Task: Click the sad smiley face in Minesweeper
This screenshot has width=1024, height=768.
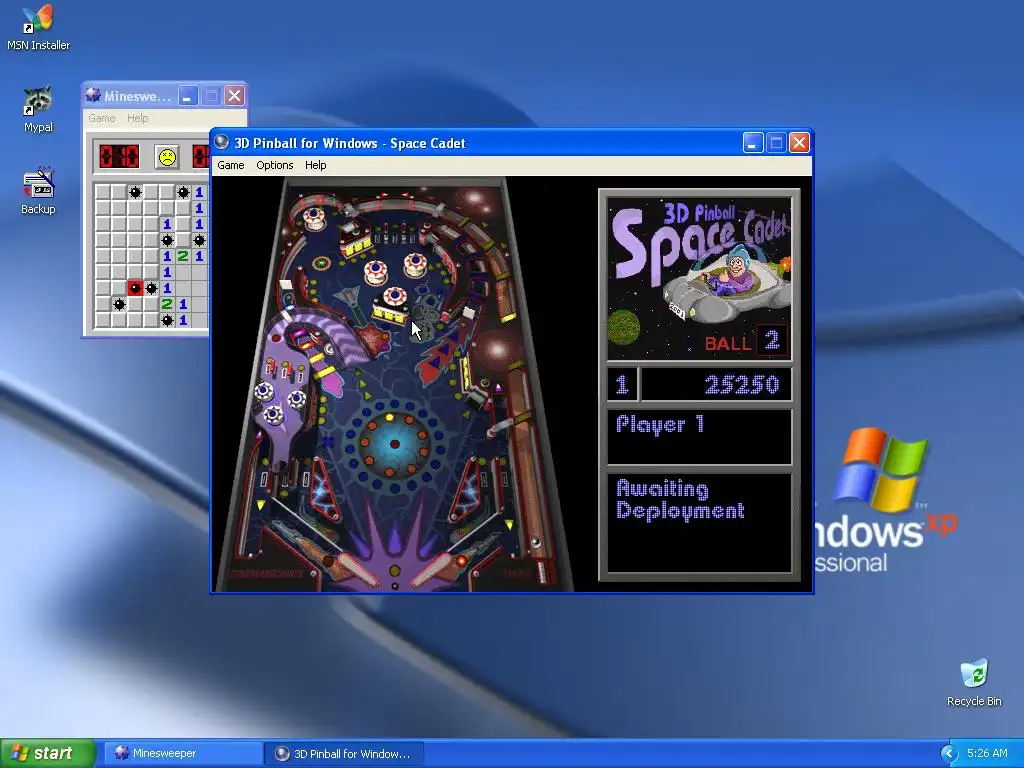Action: 167,157
